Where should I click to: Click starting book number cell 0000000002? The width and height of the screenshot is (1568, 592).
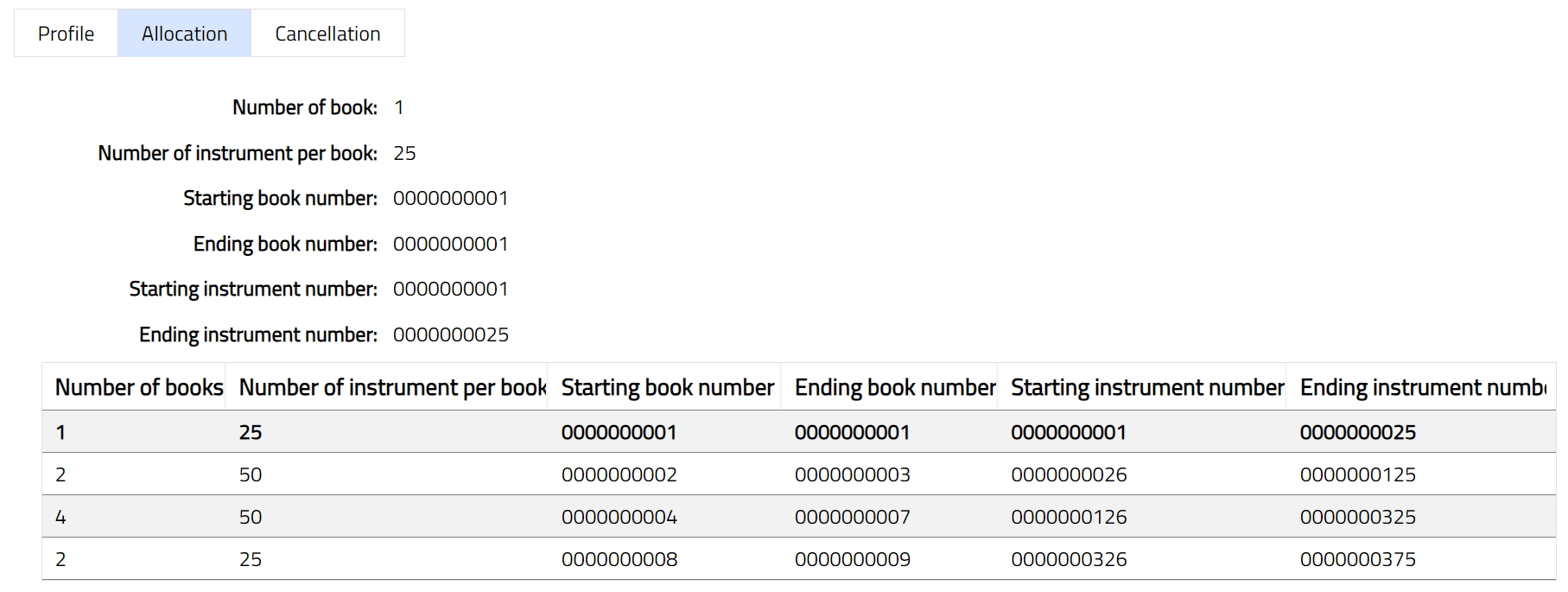coord(619,474)
